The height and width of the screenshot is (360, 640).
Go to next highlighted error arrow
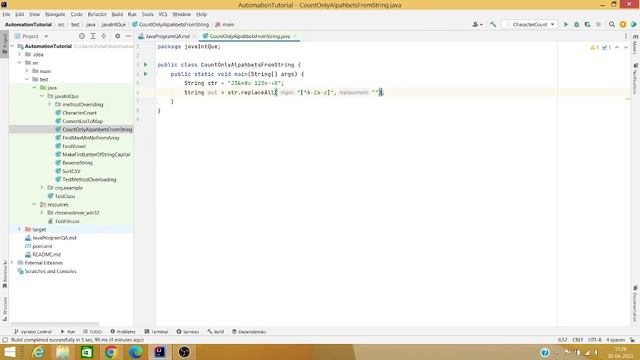coord(626,48)
